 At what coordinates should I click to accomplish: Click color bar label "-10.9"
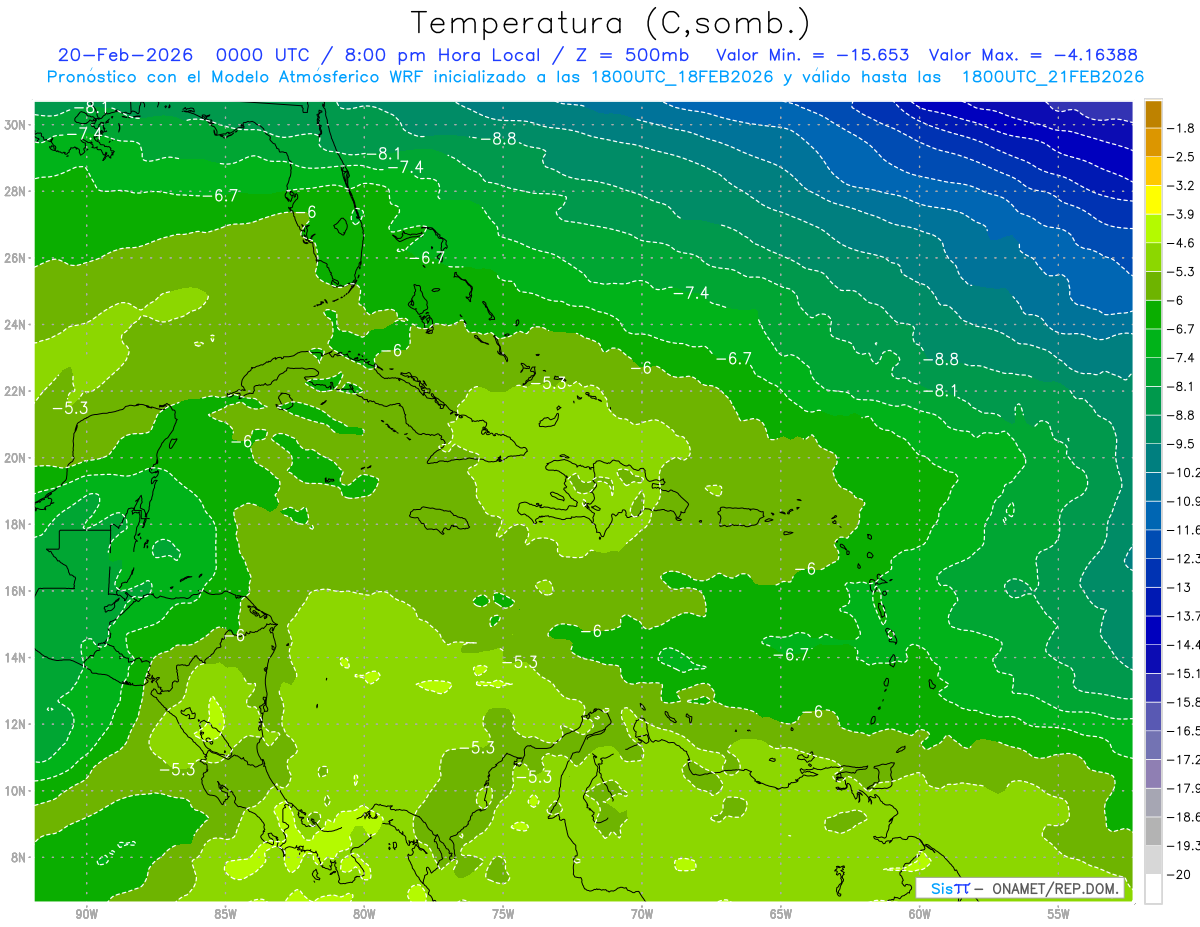pos(1183,501)
